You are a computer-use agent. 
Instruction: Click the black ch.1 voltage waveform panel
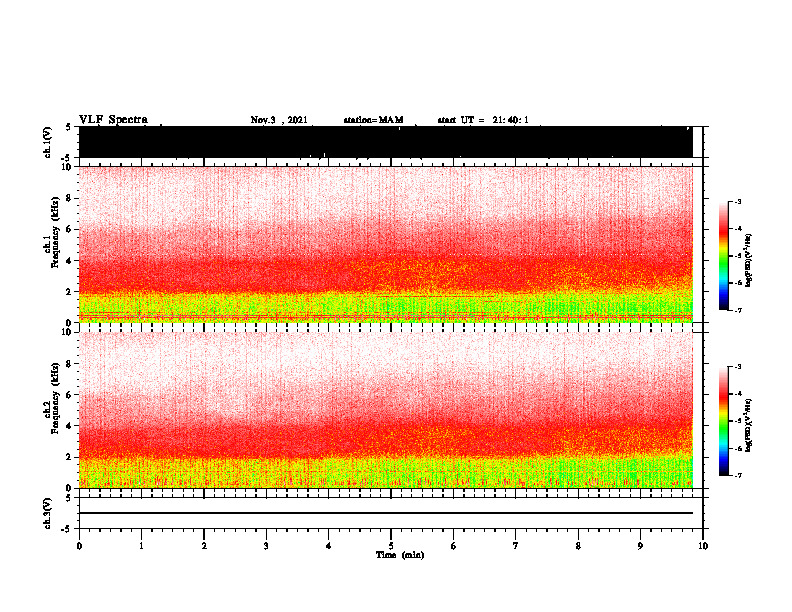(385, 142)
